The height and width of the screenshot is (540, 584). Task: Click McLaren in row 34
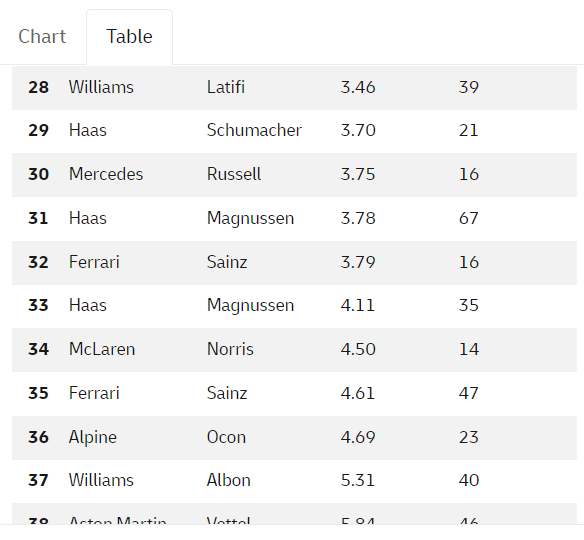click(102, 349)
